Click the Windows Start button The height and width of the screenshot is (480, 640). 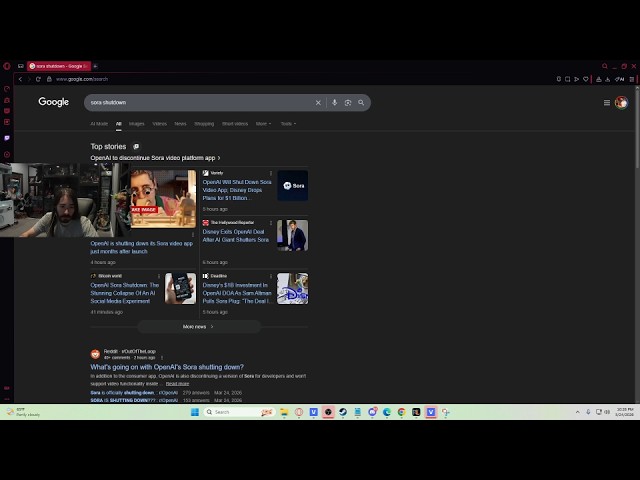click(x=195, y=412)
